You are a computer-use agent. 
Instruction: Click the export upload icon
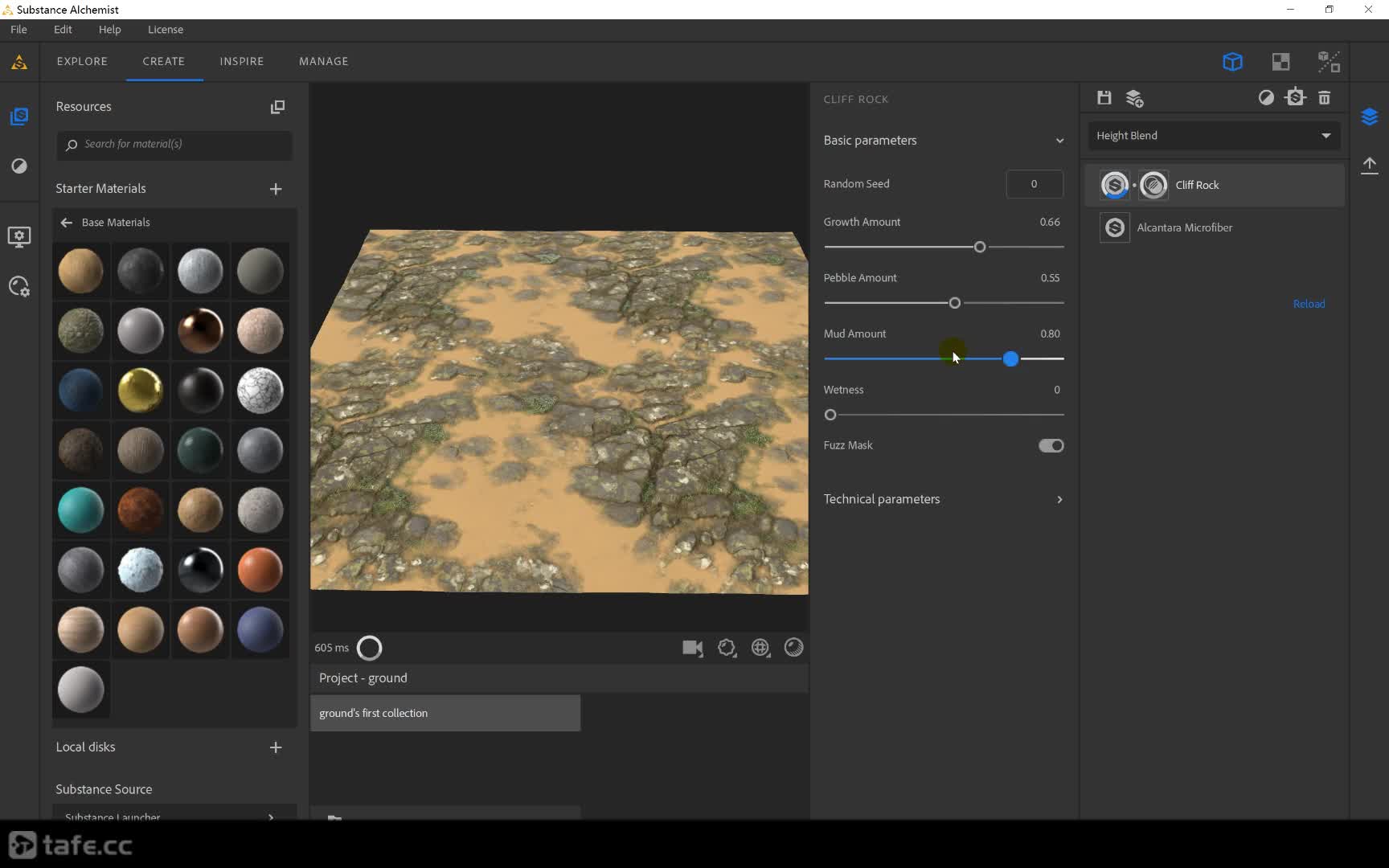tap(1370, 166)
